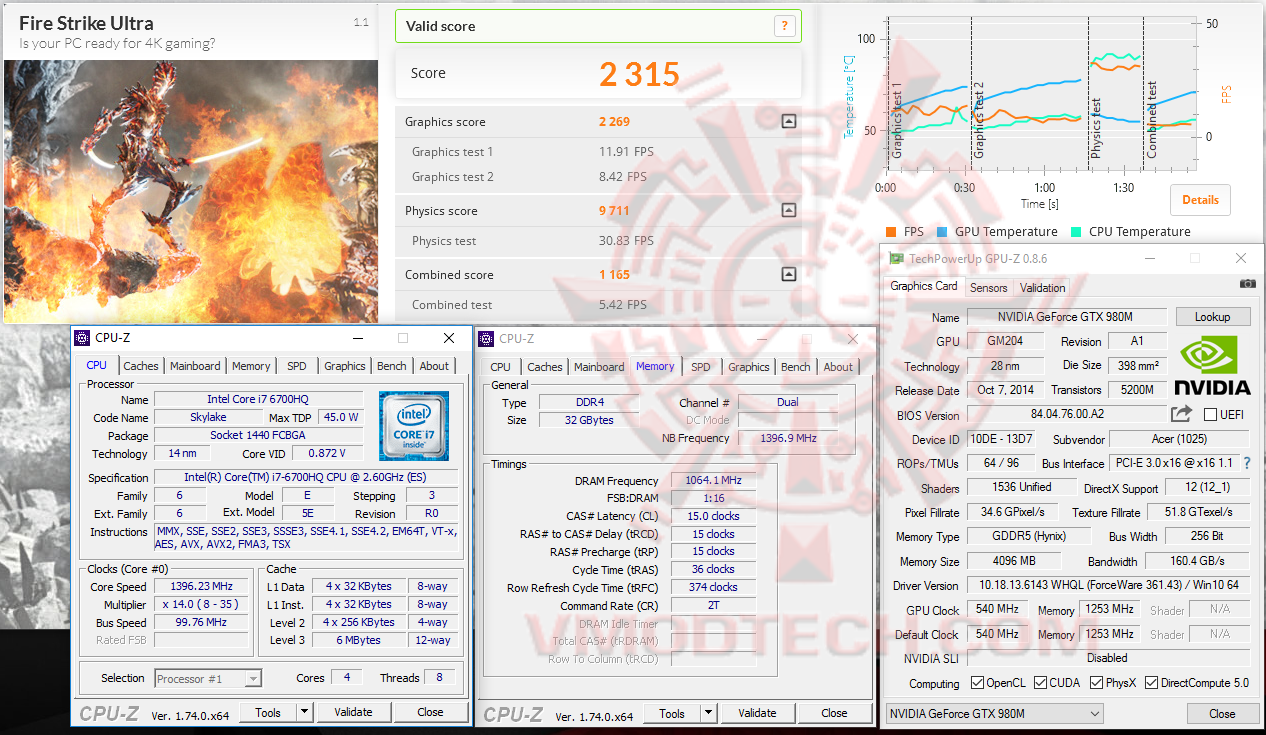Click the NVIDIA logo in GPU-Z
This screenshot has height=735, width=1266.
(1211, 364)
